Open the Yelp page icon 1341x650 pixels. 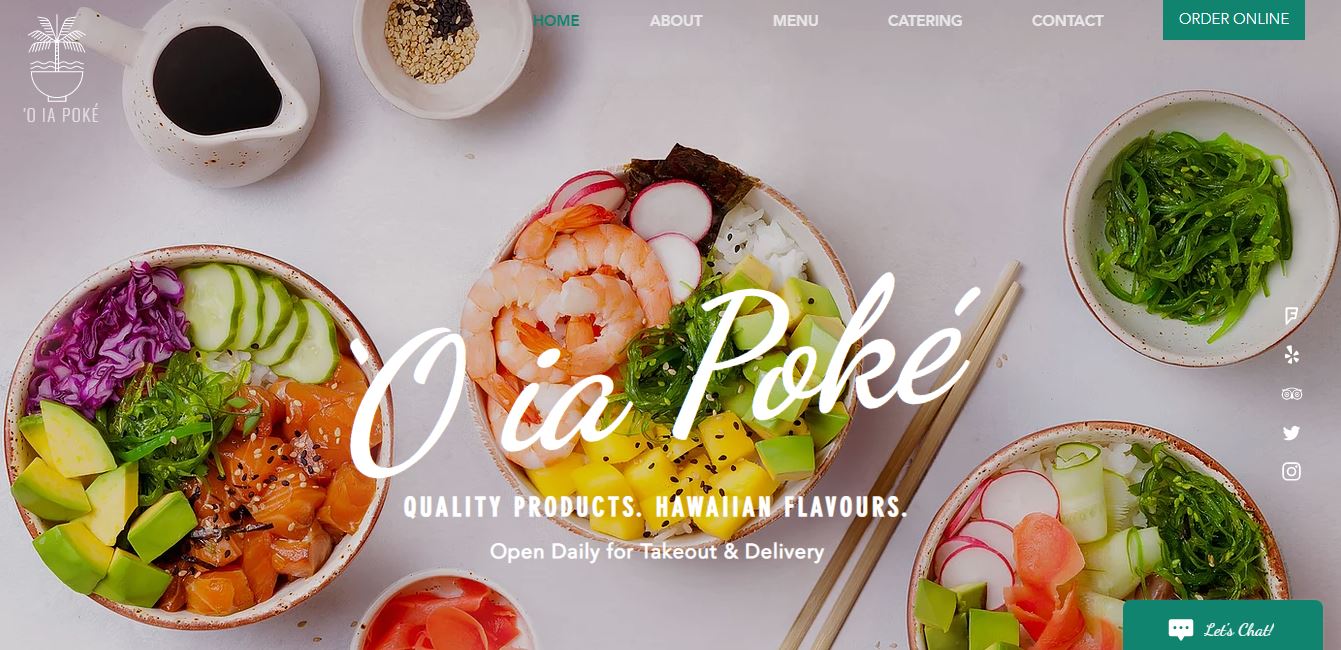pos(1291,355)
